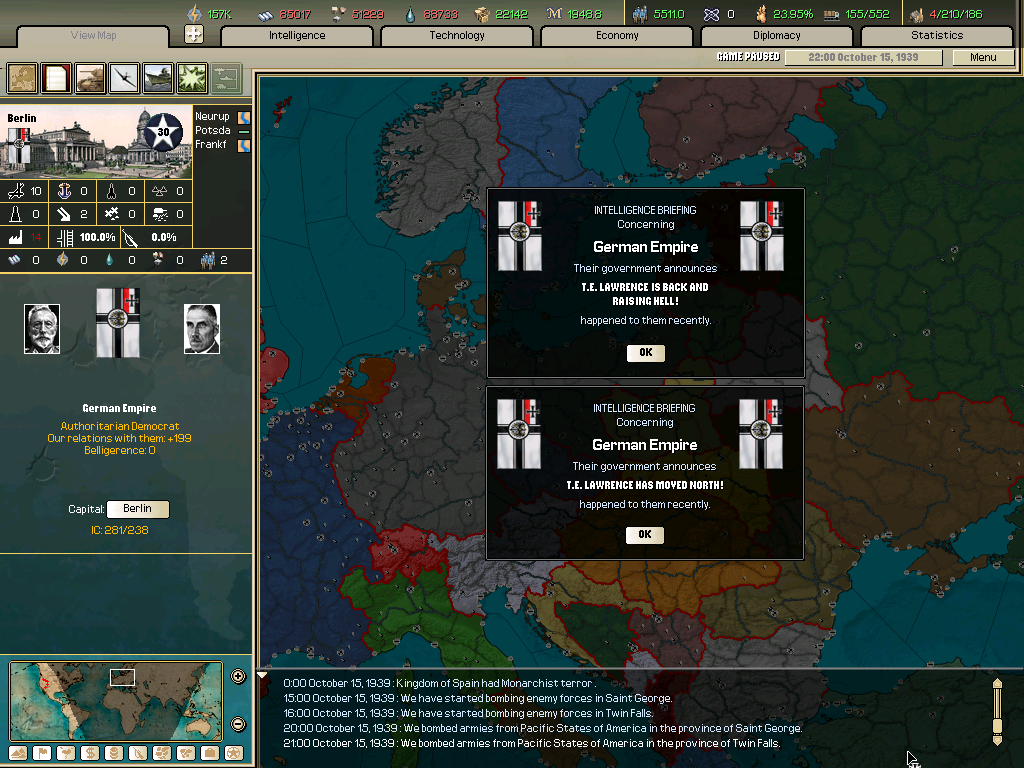
Task: Open the Statistics tab
Action: pyautogui.click(x=937, y=35)
